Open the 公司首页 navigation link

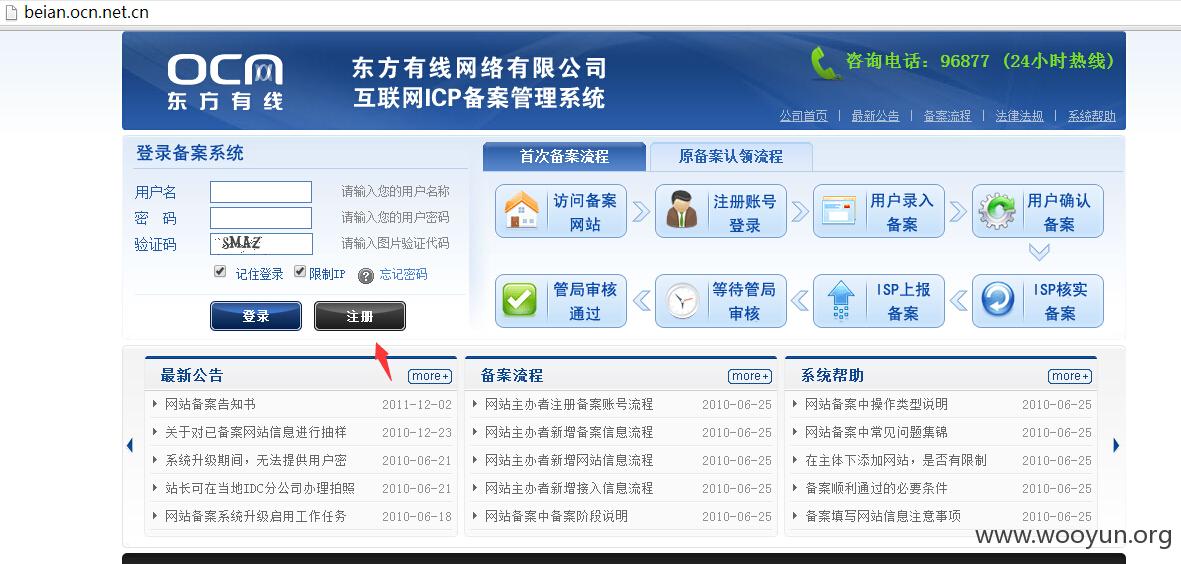[804, 116]
